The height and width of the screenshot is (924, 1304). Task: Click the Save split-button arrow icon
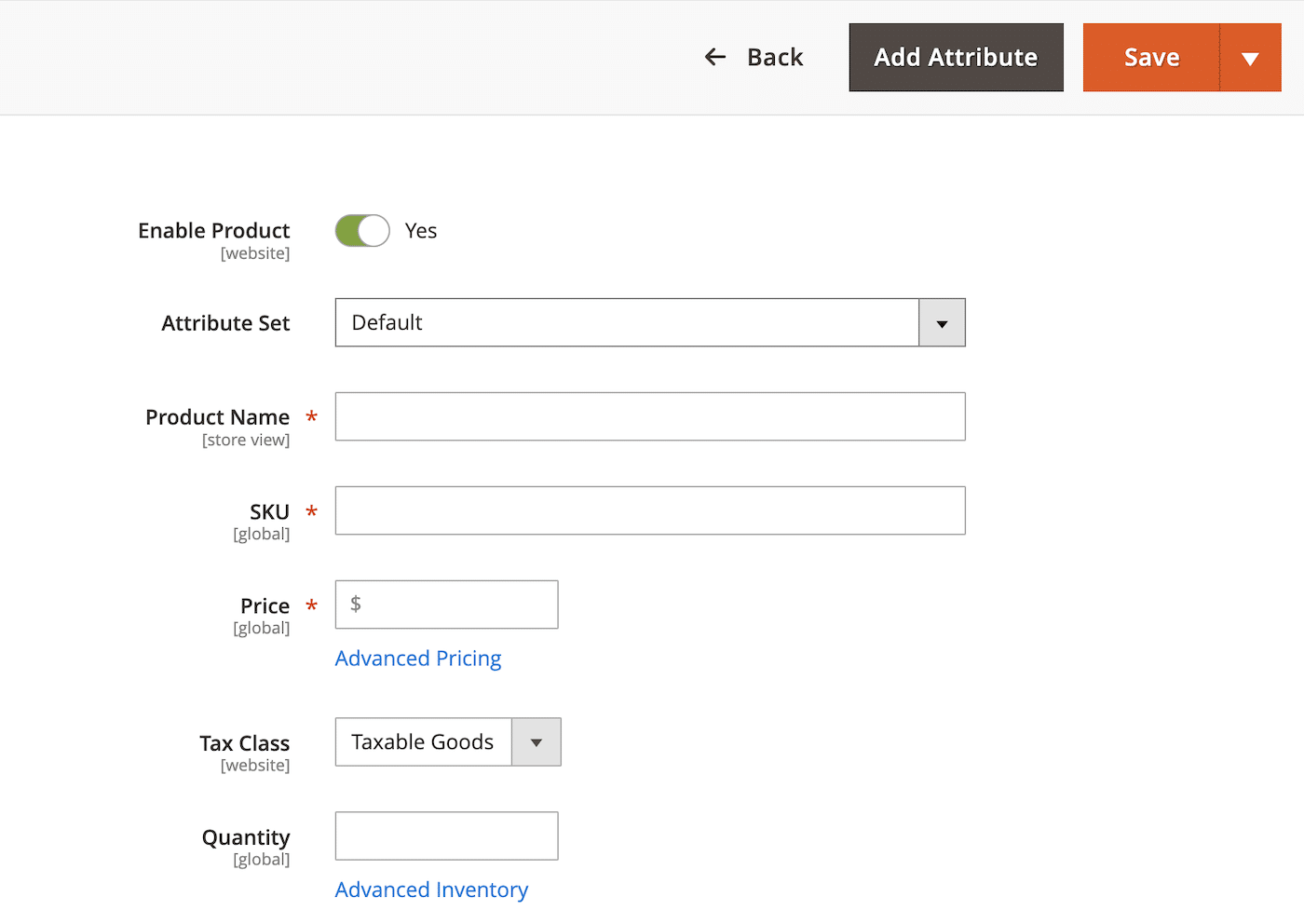(x=1251, y=57)
